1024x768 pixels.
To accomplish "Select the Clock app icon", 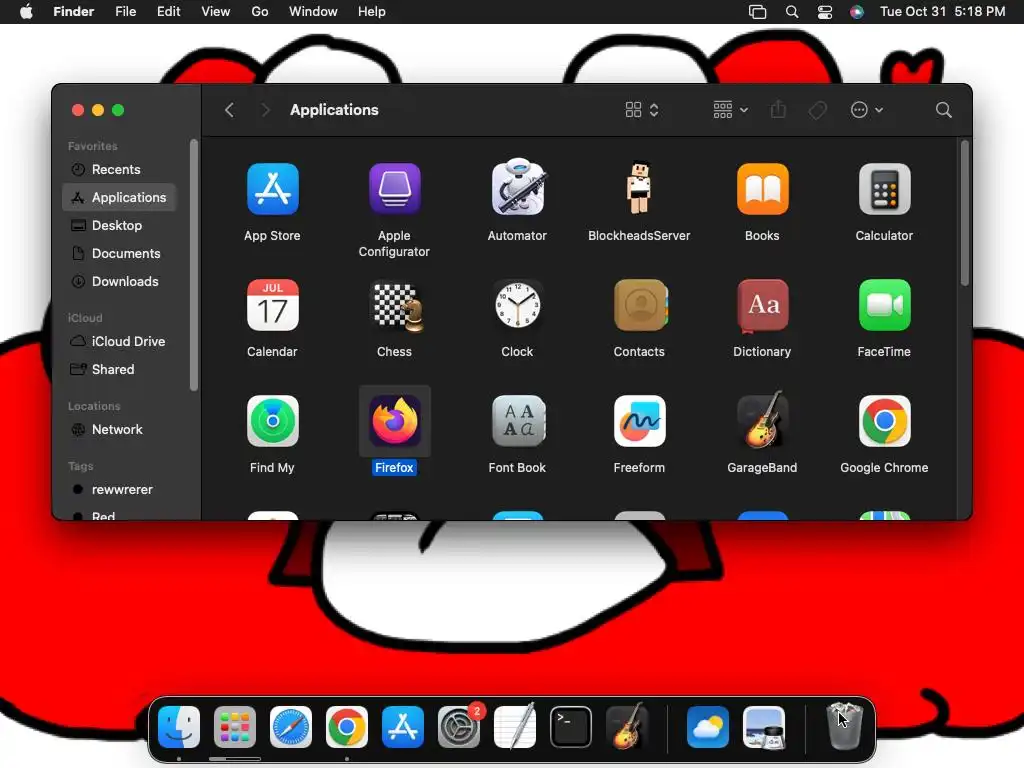I will coord(517,305).
